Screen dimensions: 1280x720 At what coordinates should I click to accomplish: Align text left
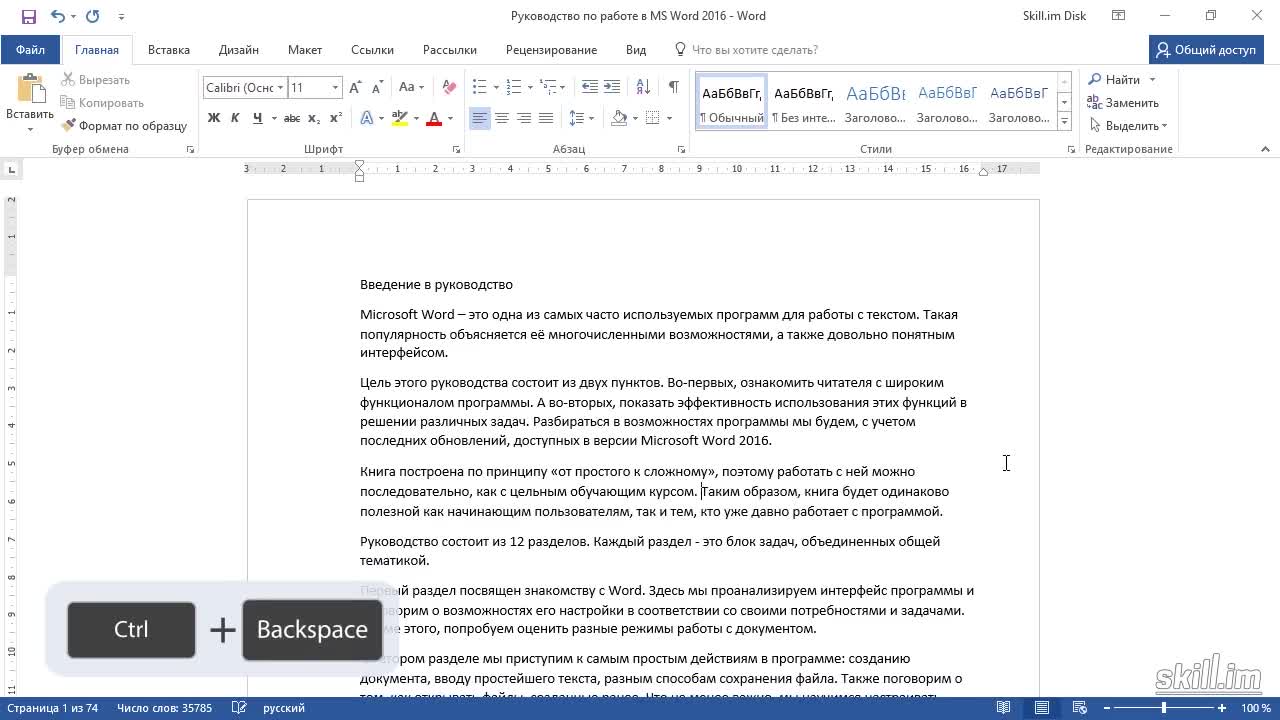pos(480,118)
